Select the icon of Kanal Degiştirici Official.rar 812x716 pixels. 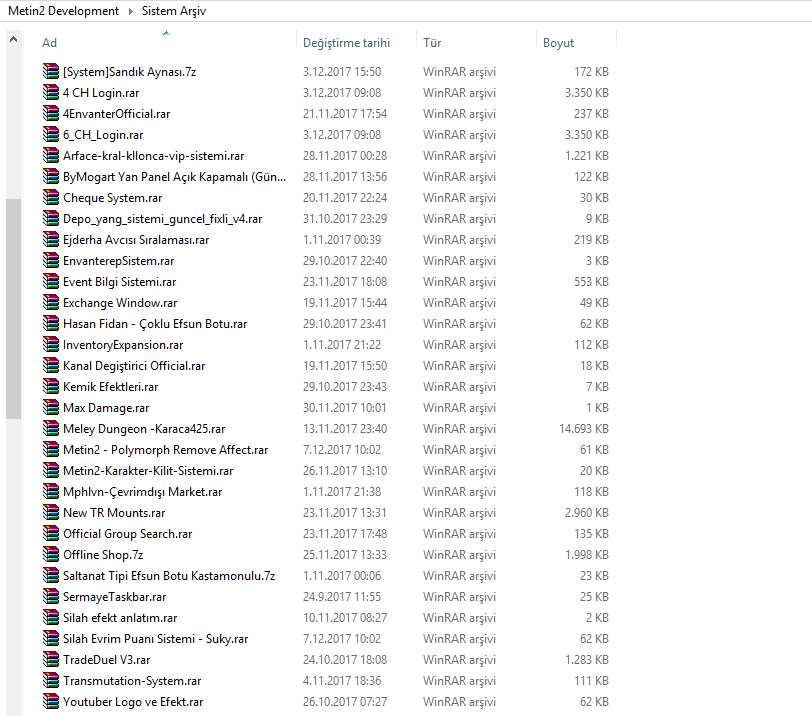coord(51,365)
